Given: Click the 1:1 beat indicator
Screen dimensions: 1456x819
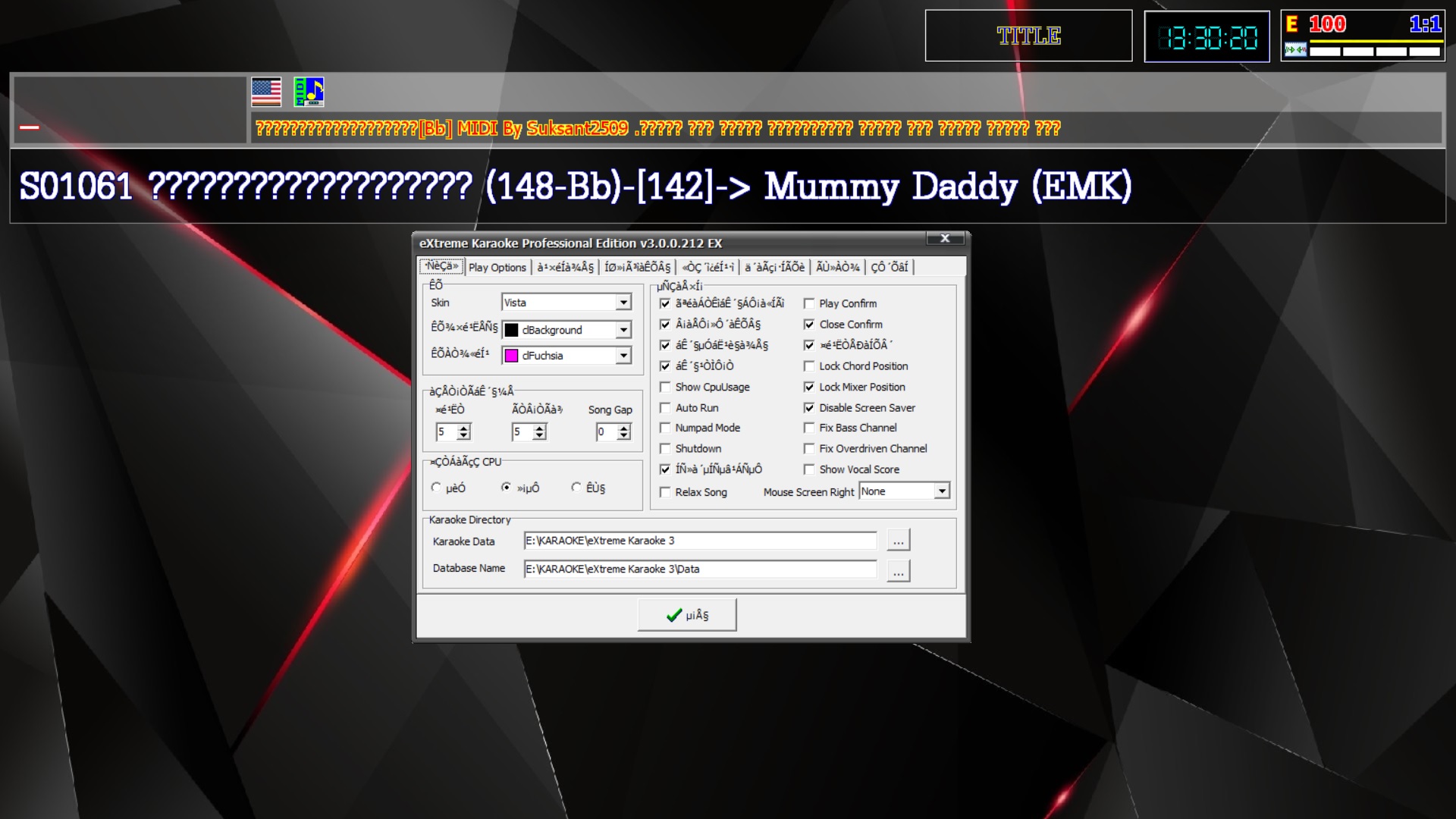Looking at the screenshot, I should point(1425,24).
